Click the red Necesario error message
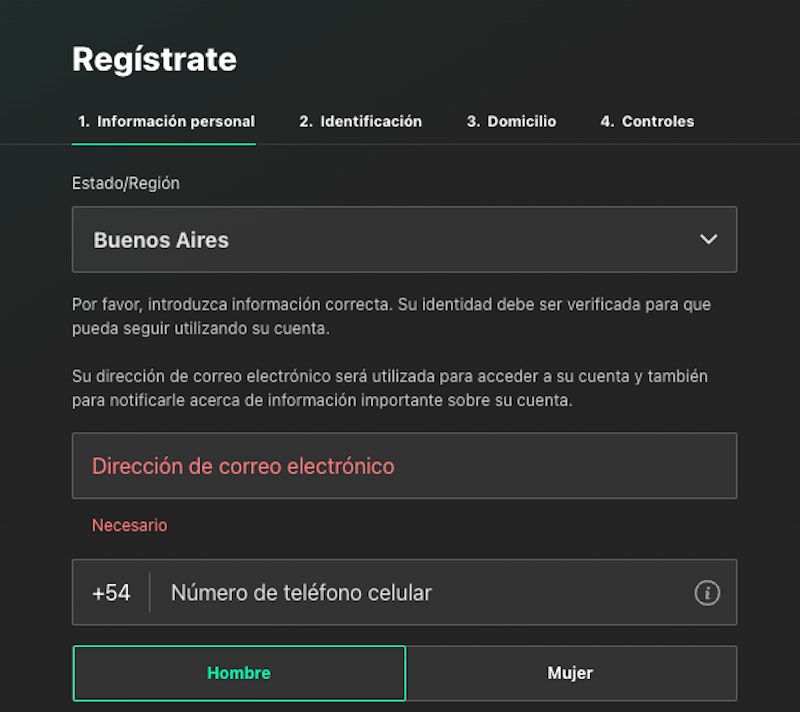800x712 pixels. point(130,525)
